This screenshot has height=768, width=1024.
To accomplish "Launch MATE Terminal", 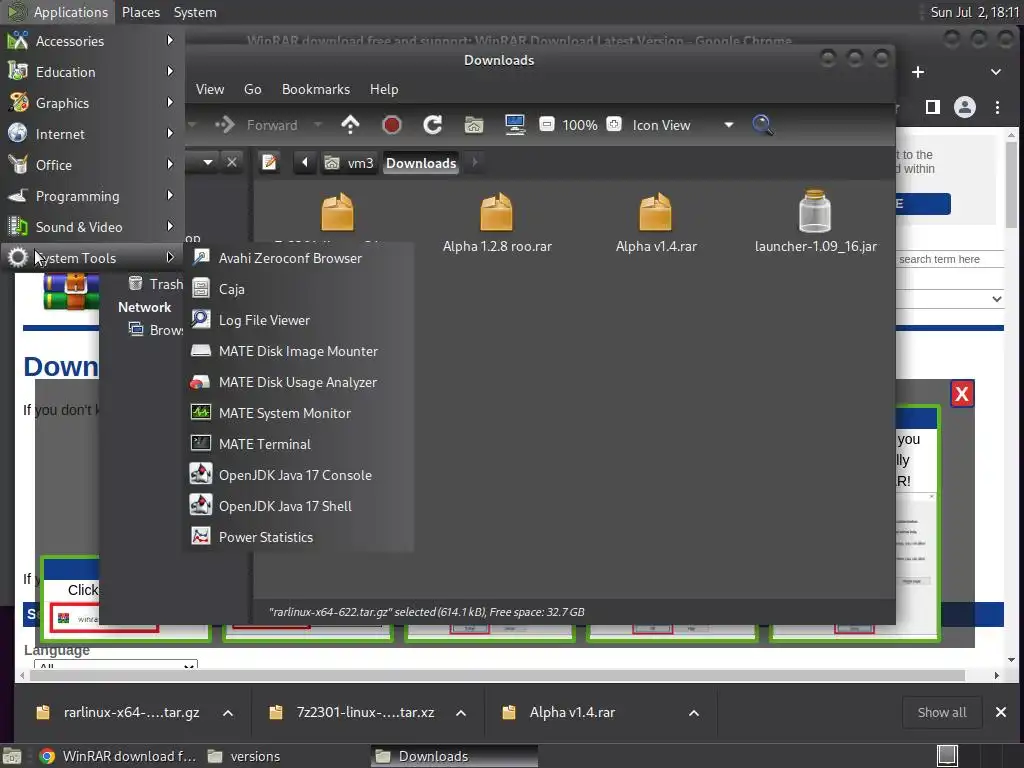I will (299, 444).
